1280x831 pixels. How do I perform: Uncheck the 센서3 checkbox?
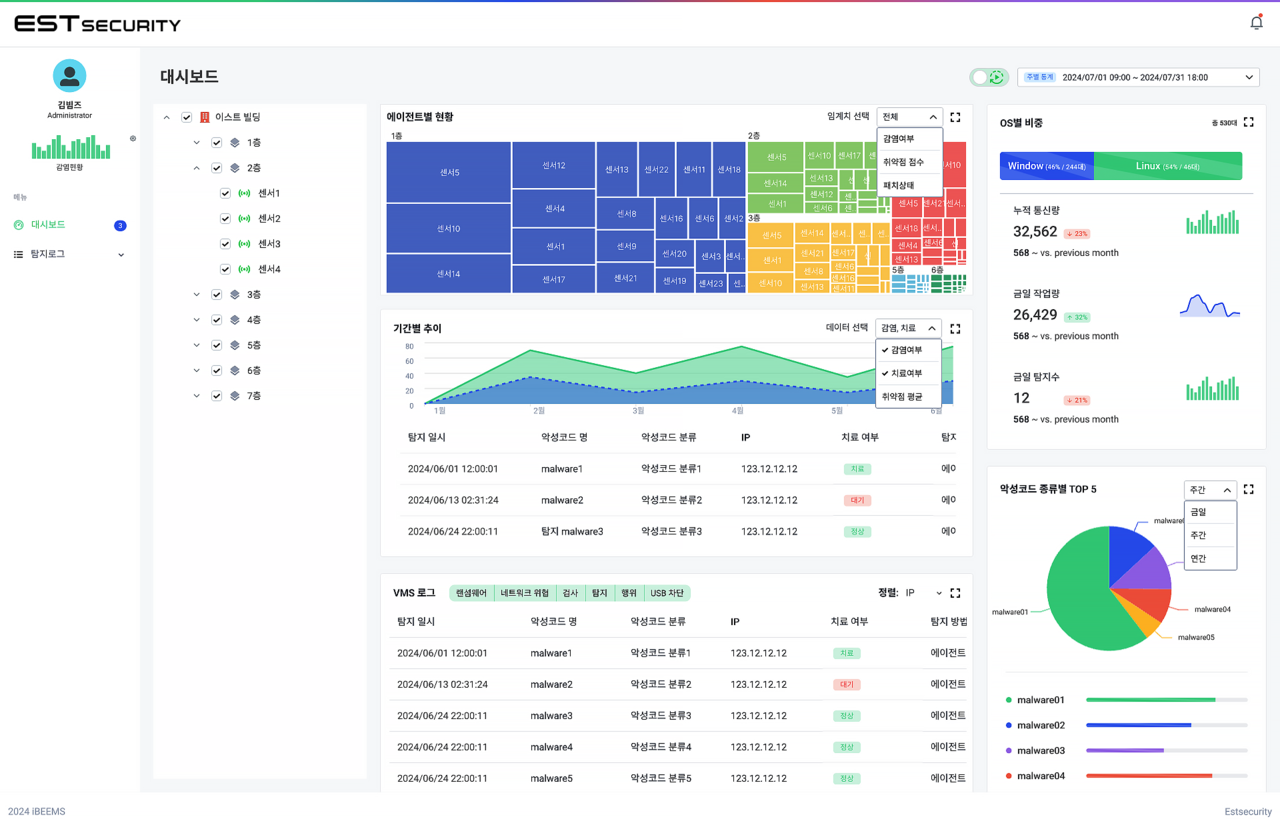pyautogui.click(x=225, y=244)
